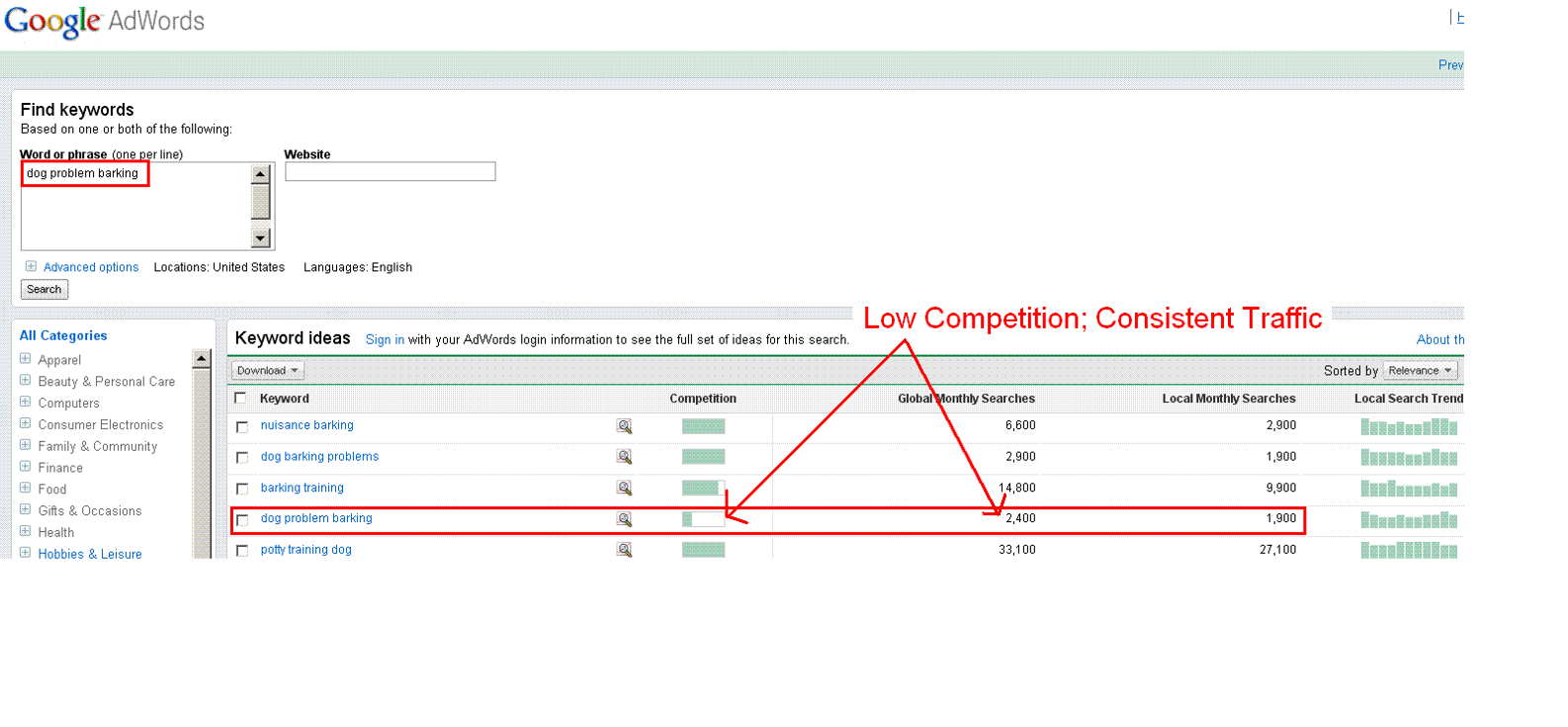Tick the barking training checkbox
This screenshot has height=727, width=1568.
pyautogui.click(x=242, y=489)
